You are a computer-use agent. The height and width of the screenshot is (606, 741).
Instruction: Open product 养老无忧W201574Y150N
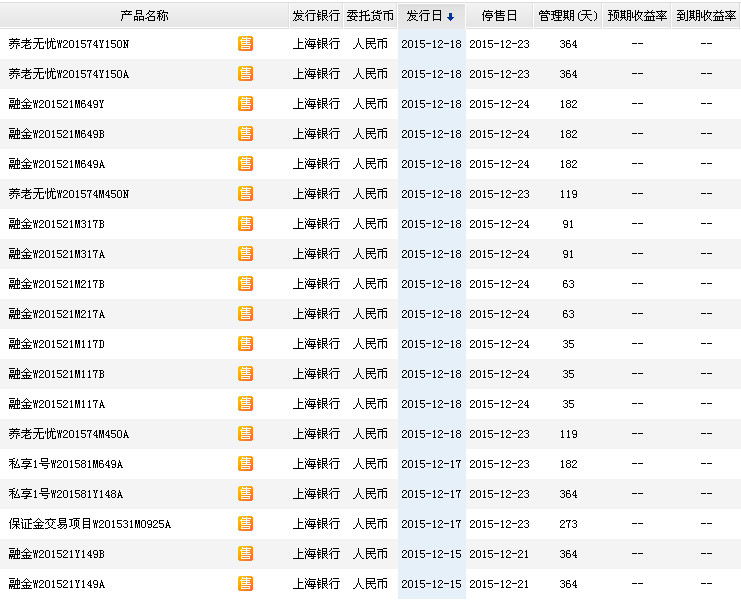(69, 44)
